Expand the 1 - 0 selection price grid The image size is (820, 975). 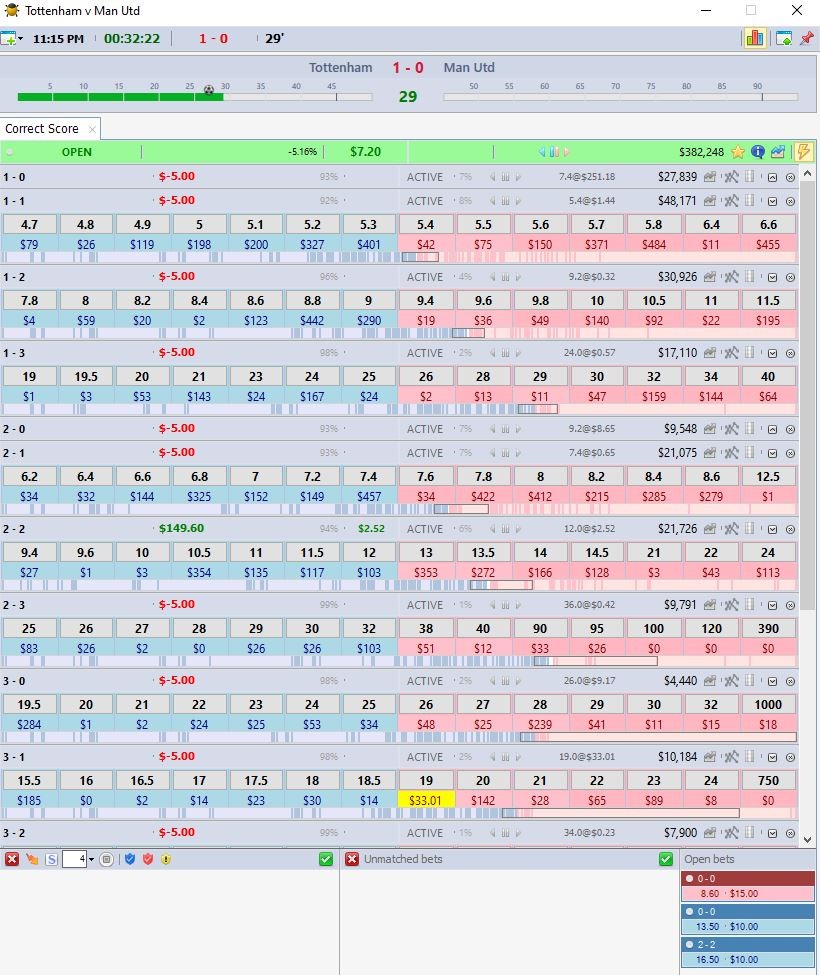[x=772, y=177]
